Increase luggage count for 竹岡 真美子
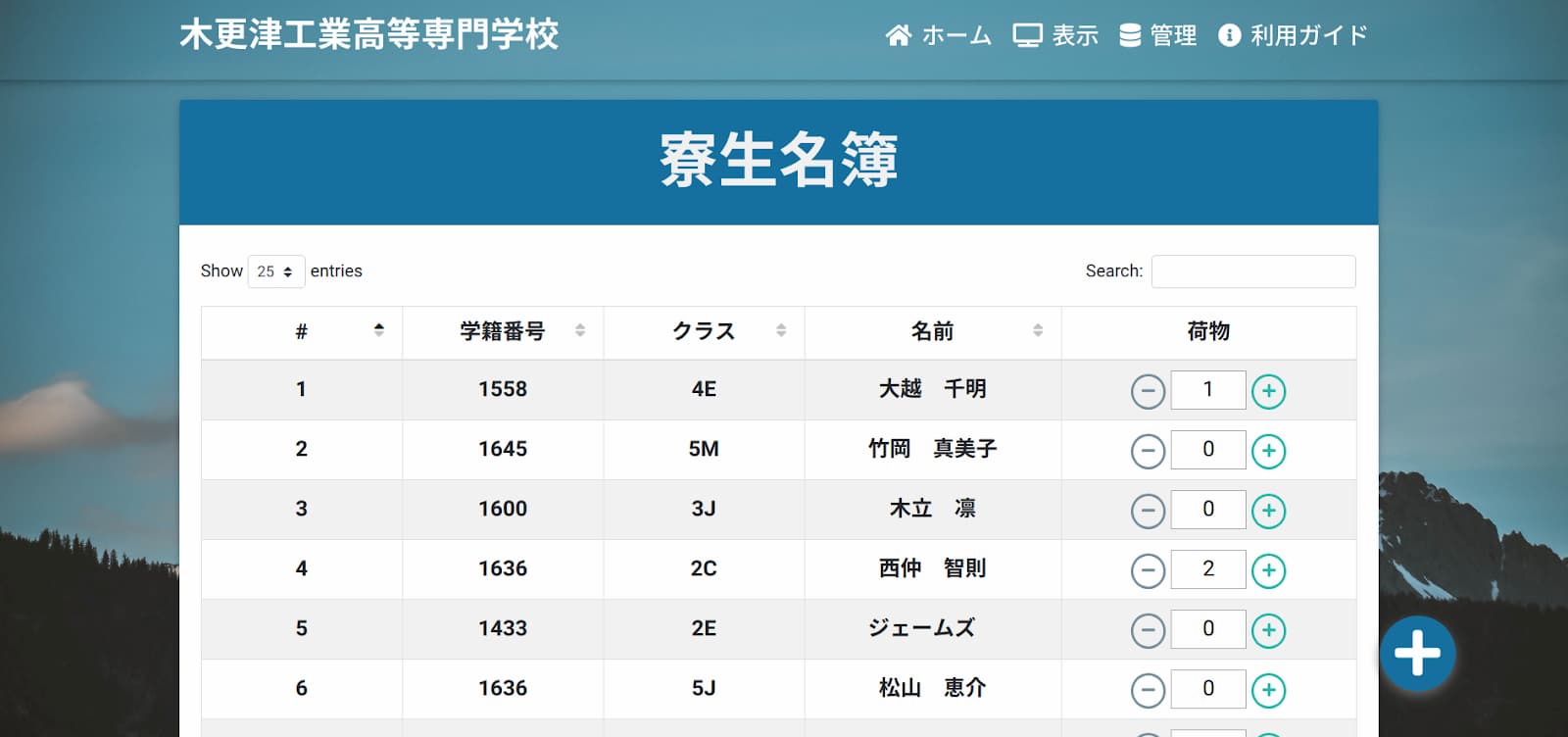This screenshot has height=737, width=1568. pyautogui.click(x=1268, y=451)
